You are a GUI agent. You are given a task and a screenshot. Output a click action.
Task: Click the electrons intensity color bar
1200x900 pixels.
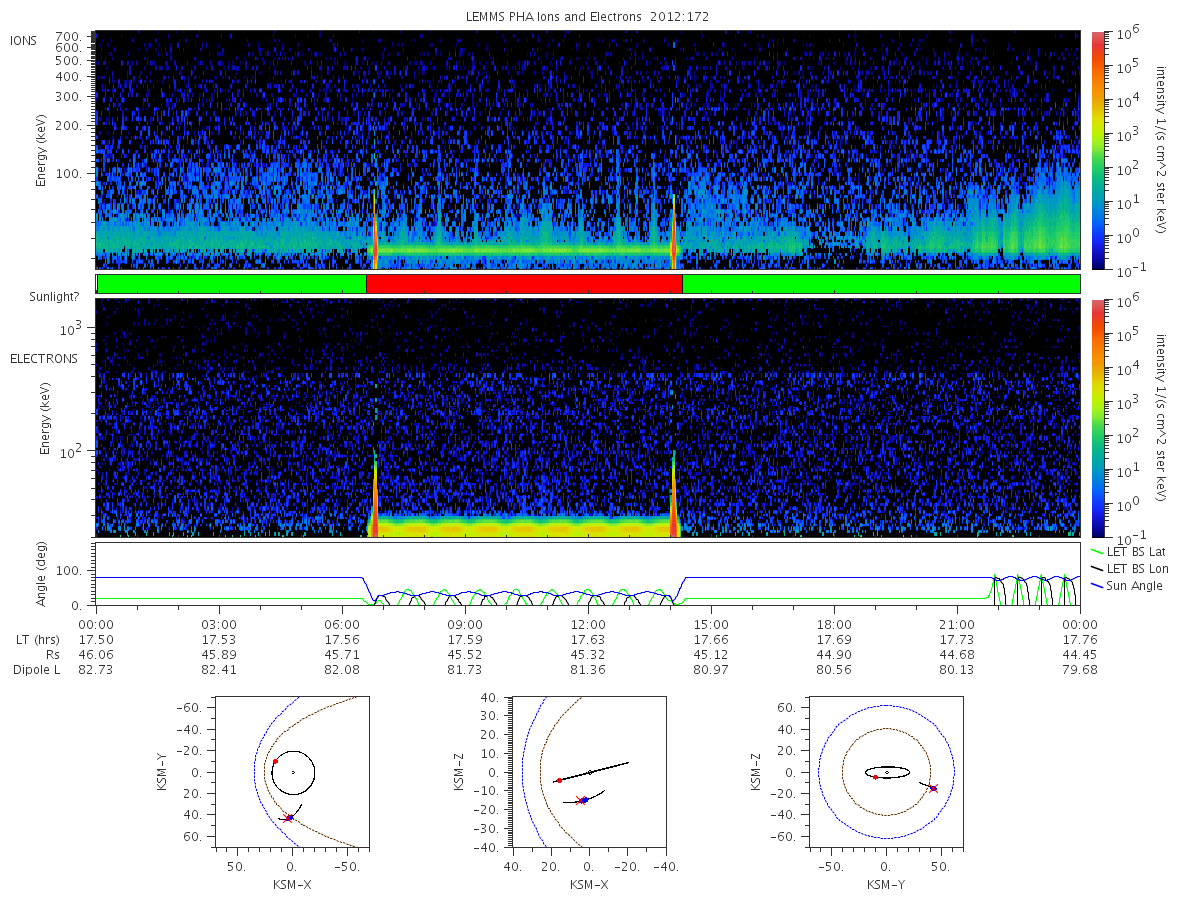[x=1097, y=417]
